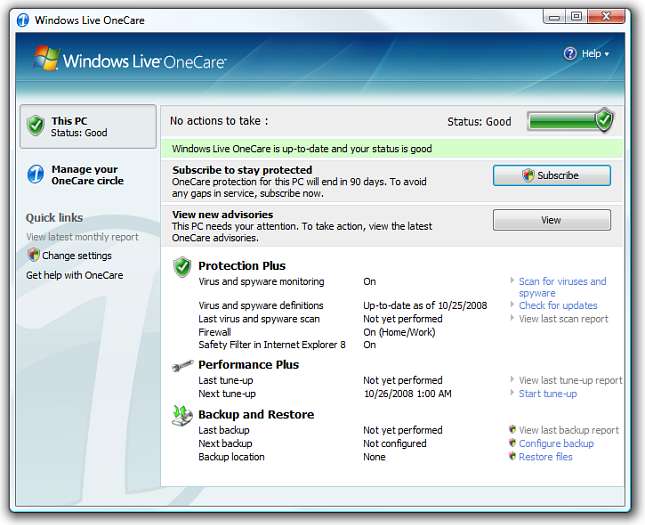Click arrow bullet beside View last scan report

(x=512, y=318)
